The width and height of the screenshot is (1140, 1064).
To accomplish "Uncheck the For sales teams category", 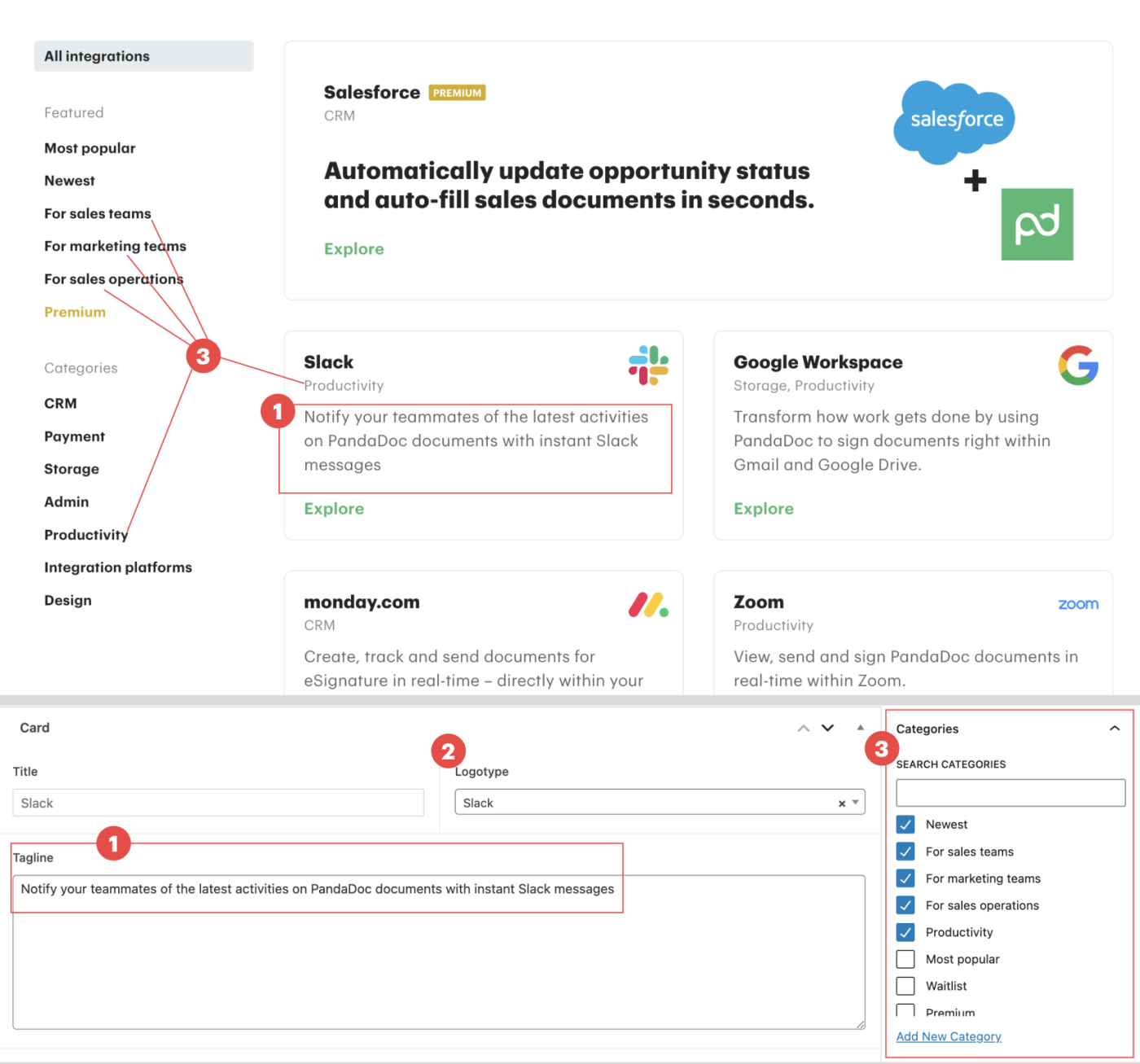I will coord(905,852).
